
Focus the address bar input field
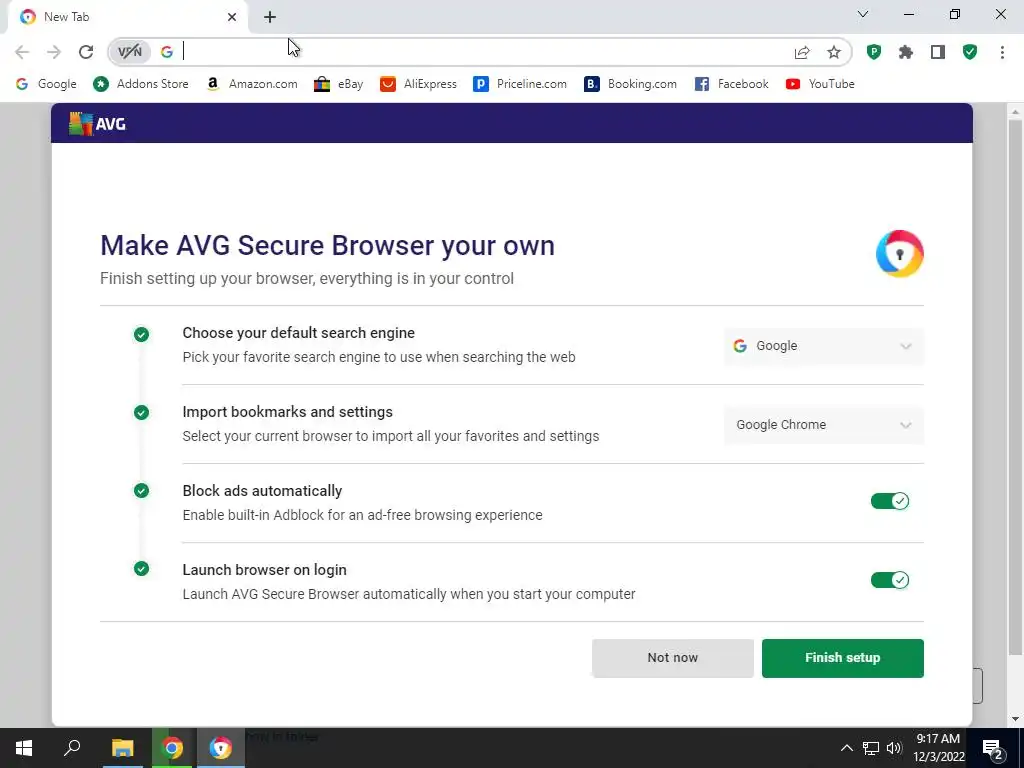pyautogui.click(x=480, y=52)
